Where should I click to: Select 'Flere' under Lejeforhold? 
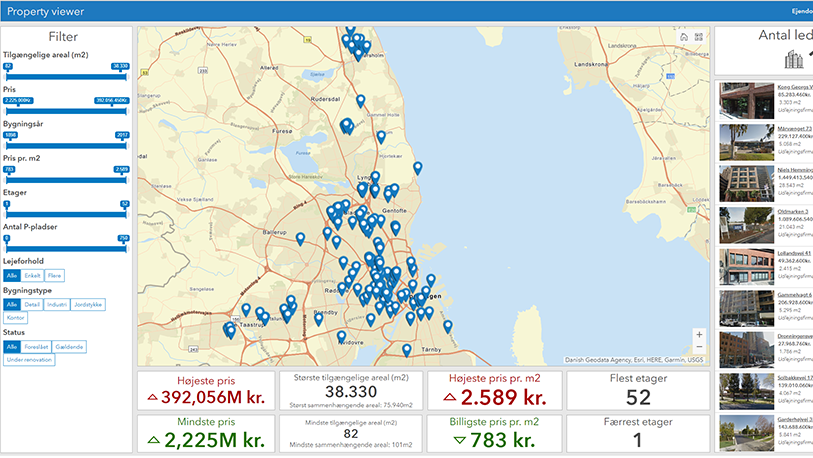pyautogui.click(x=56, y=275)
